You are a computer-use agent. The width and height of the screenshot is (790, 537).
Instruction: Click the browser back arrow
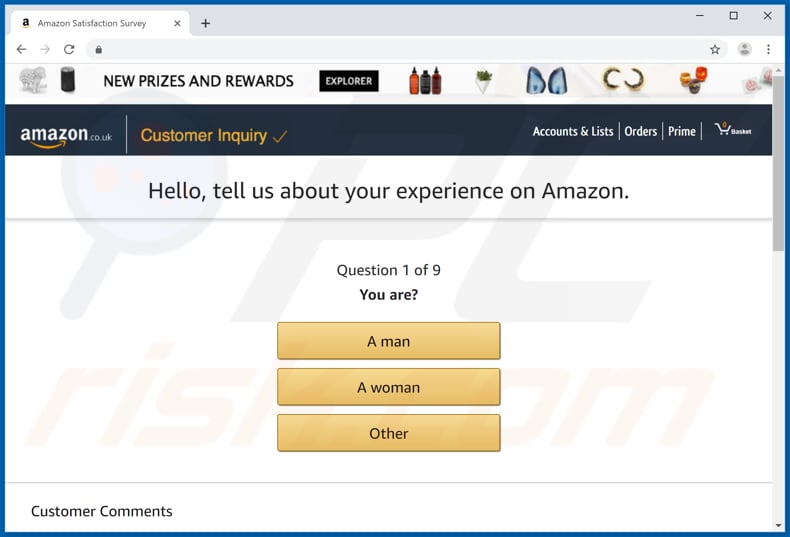(x=21, y=49)
